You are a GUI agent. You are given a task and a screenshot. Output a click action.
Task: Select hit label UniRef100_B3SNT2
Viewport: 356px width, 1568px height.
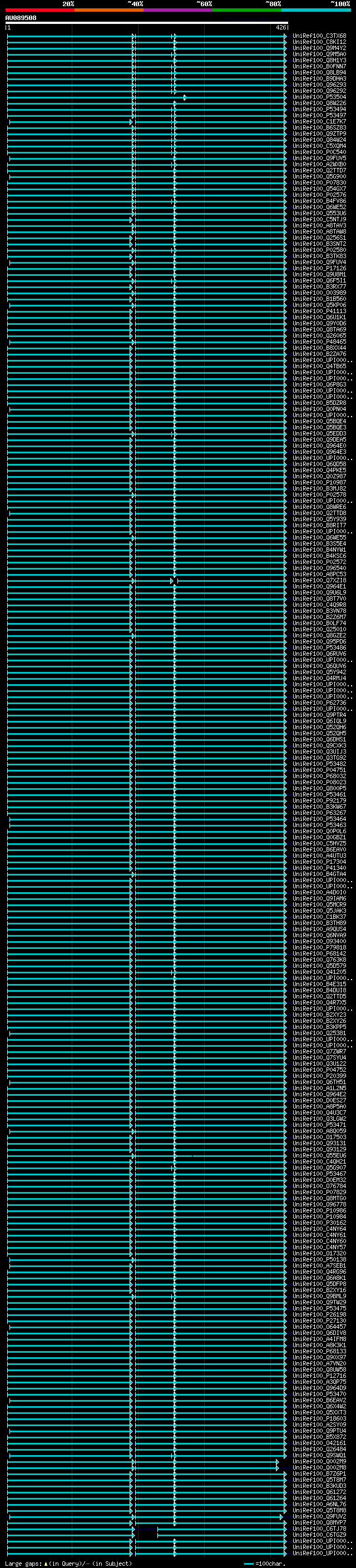tap(319, 244)
